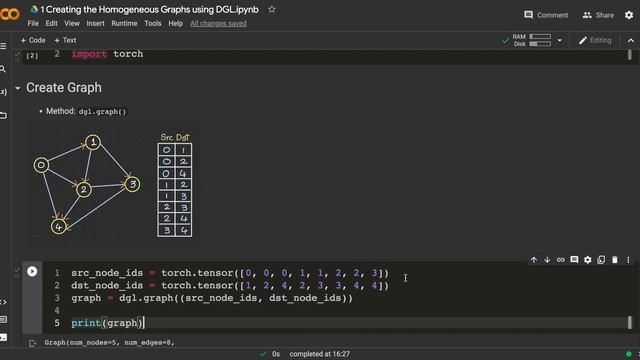
Task: Open the code snippets sidebar icon
Action: [x=3, y=302]
